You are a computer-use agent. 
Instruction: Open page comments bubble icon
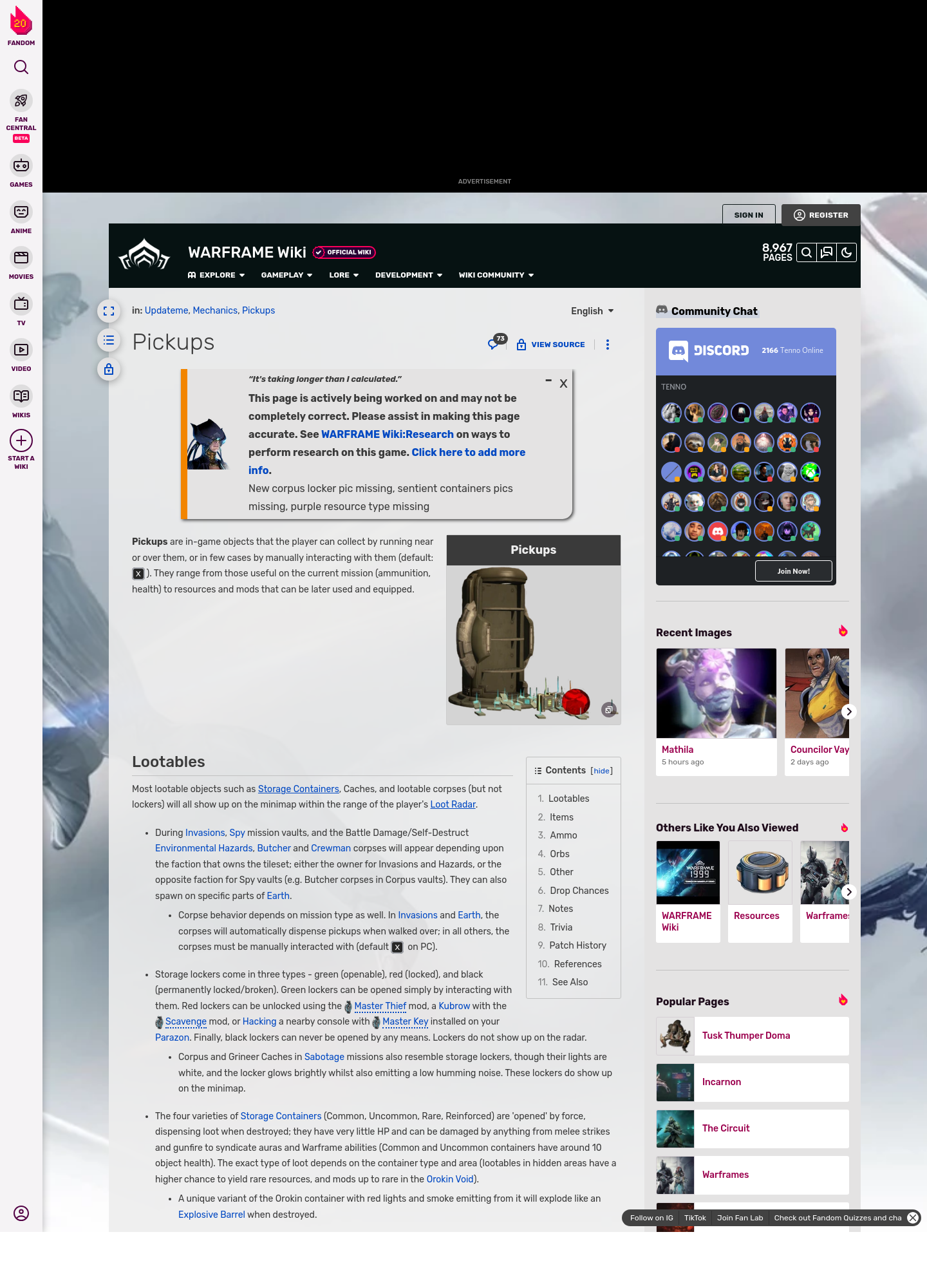494,345
